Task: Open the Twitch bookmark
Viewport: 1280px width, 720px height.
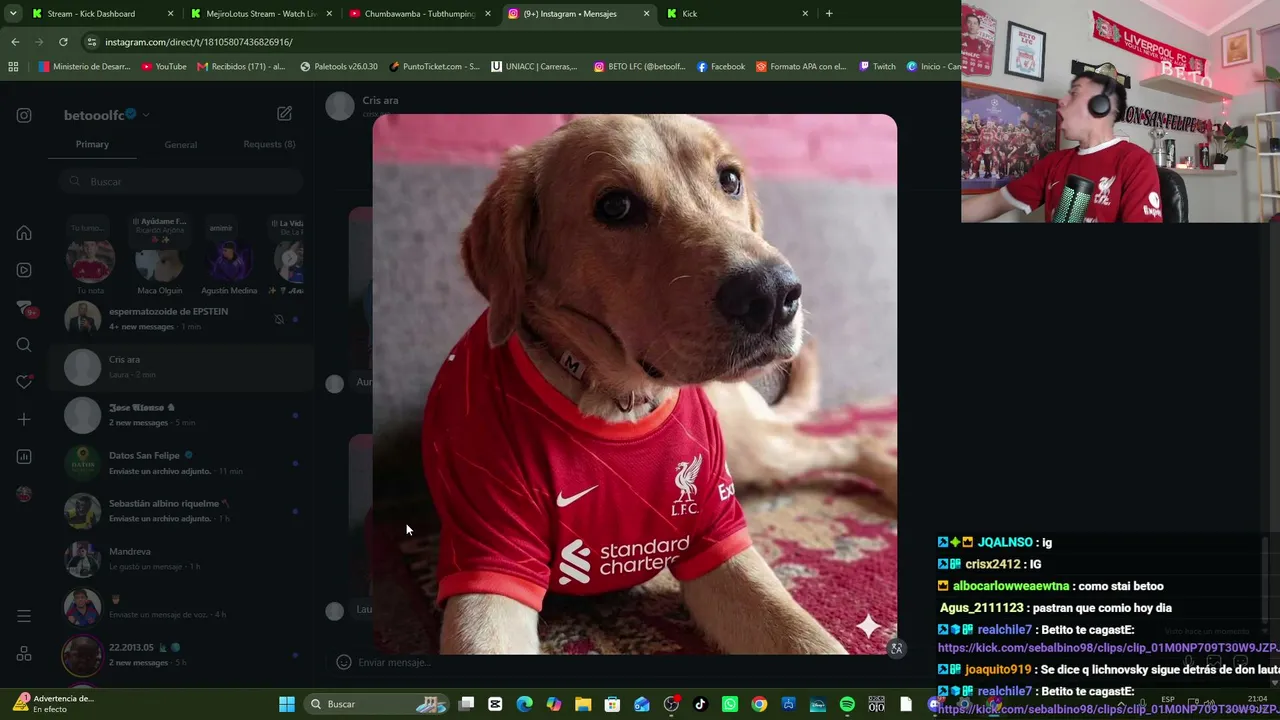Action: [877, 67]
